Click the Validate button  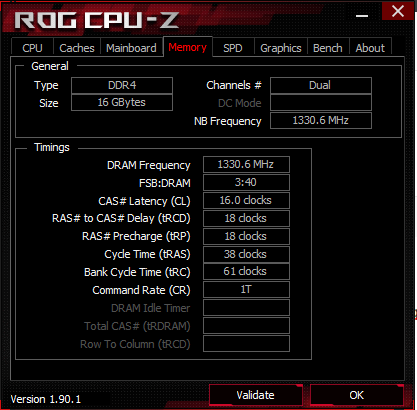256,395
